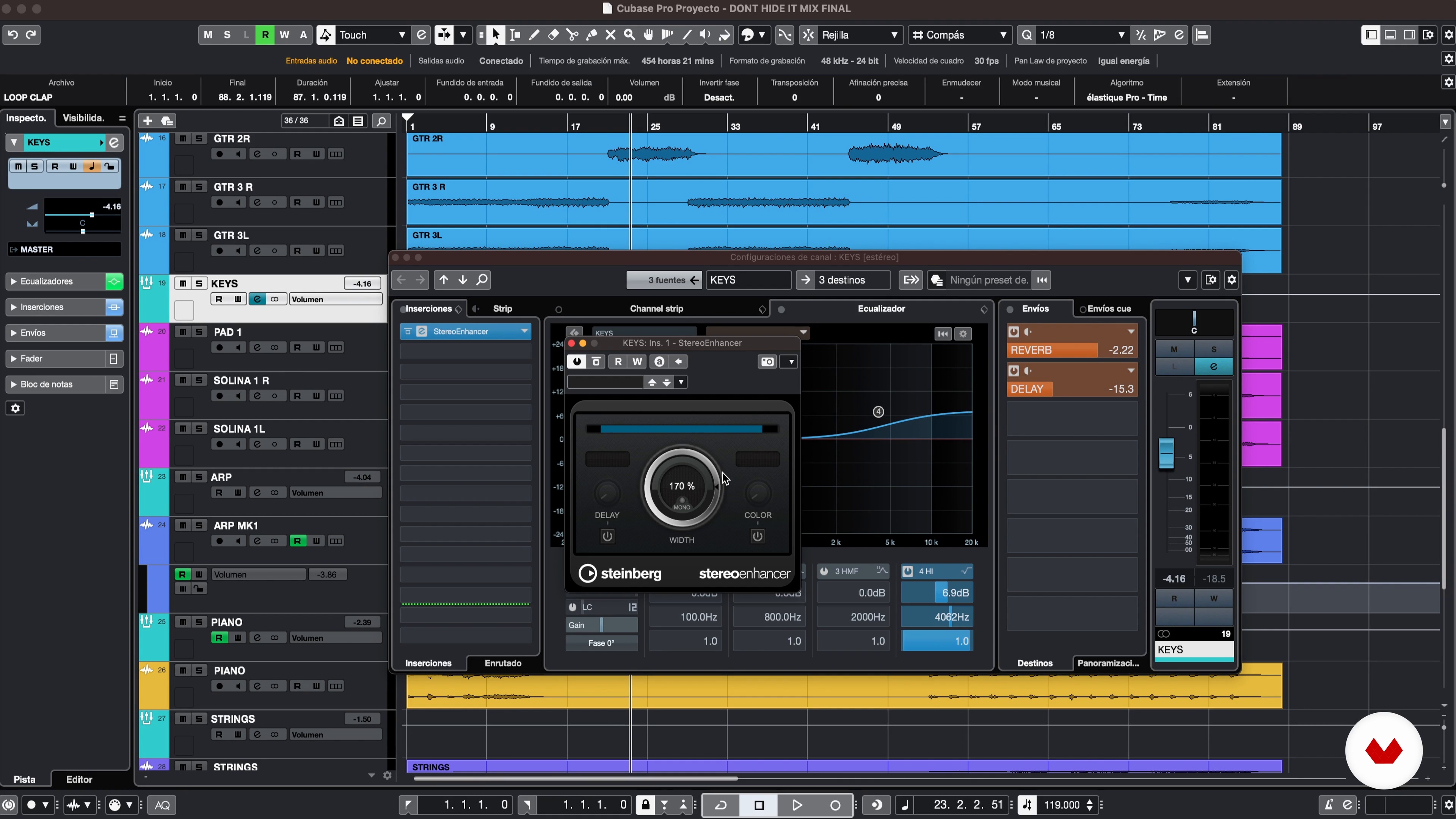Click the 3 fuentes input routing button
Screen dimensions: 1456x819
click(664, 280)
